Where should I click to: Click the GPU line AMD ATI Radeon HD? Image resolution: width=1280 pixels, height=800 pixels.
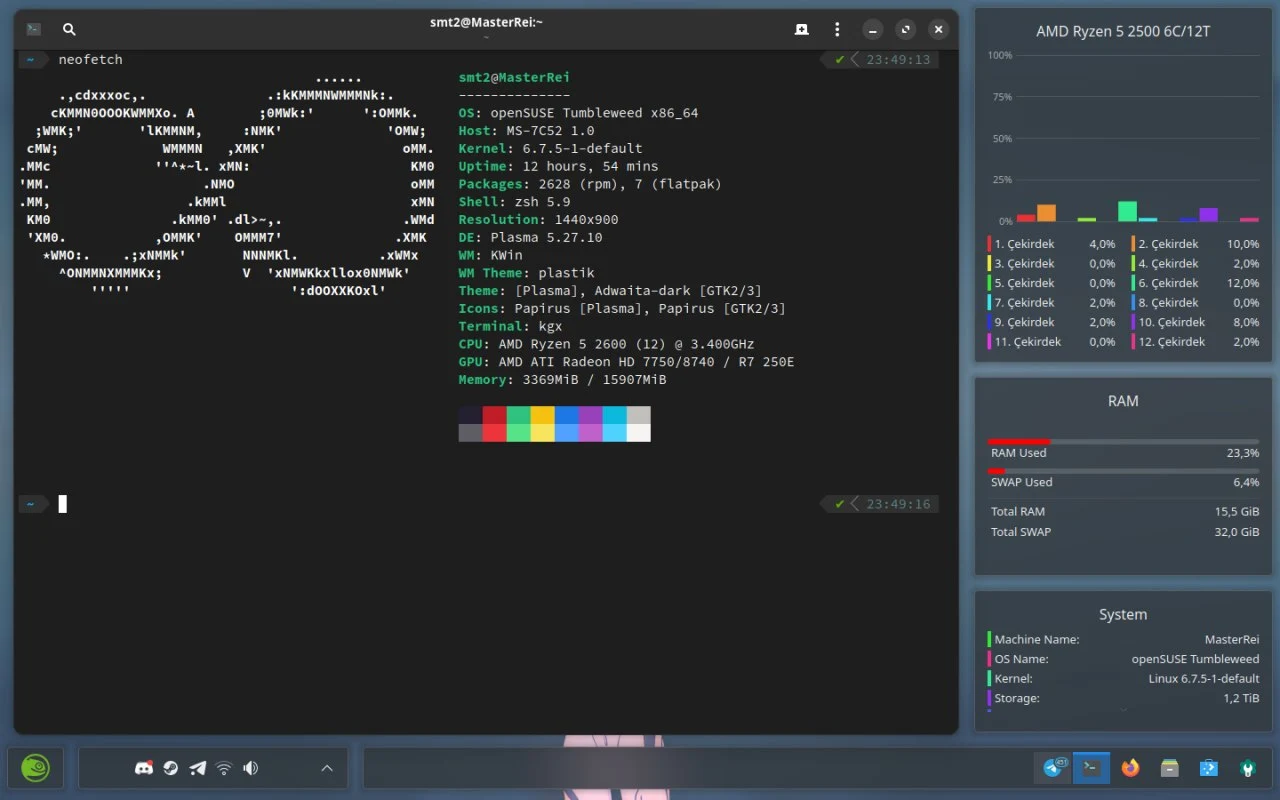tap(626, 362)
